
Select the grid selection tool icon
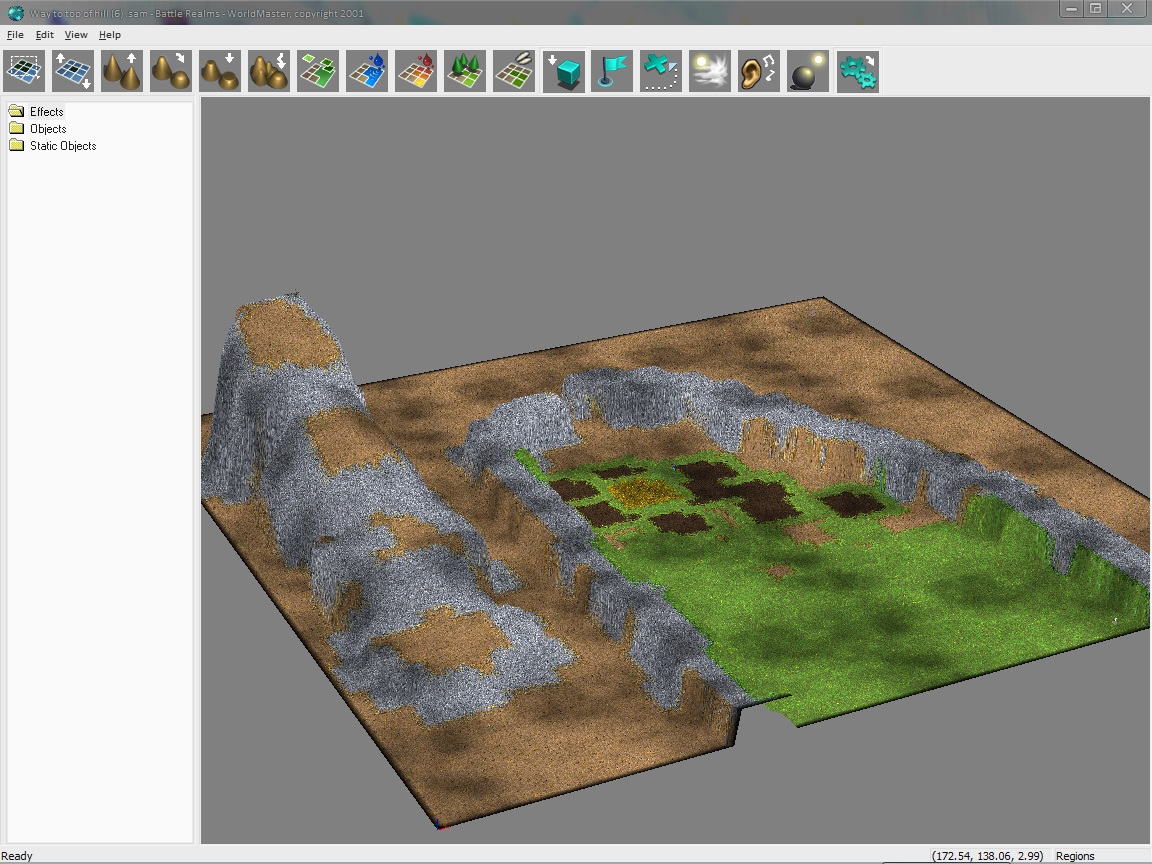[x=24, y=71]
